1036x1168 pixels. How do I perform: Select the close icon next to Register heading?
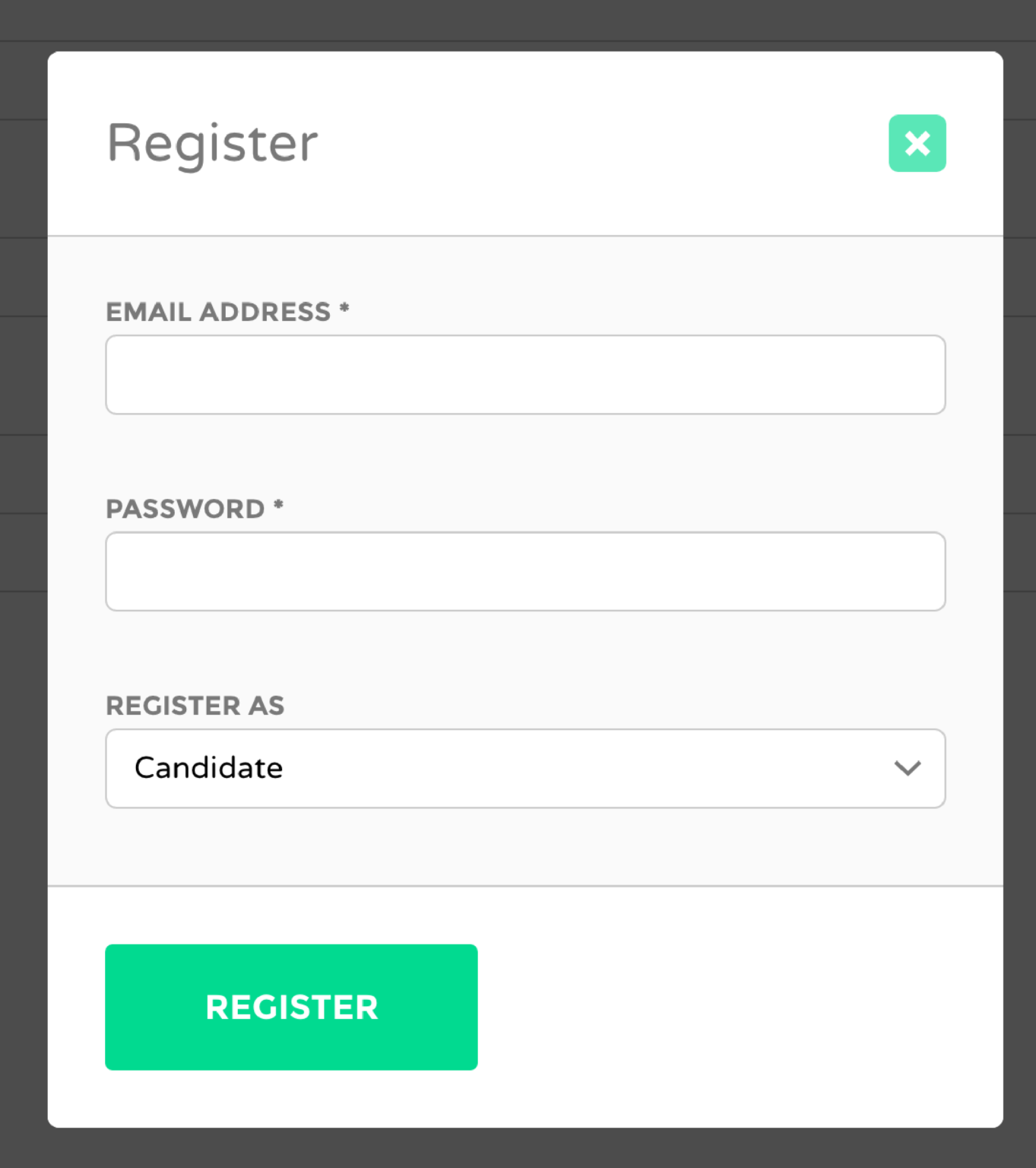(x=917, y=144)
